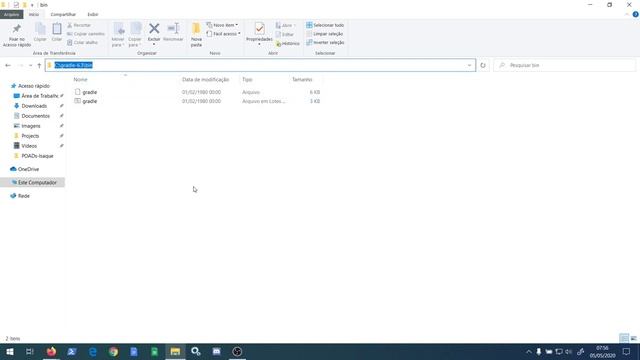Open Task View on the taskbar
640x360 pixels.
29,351
